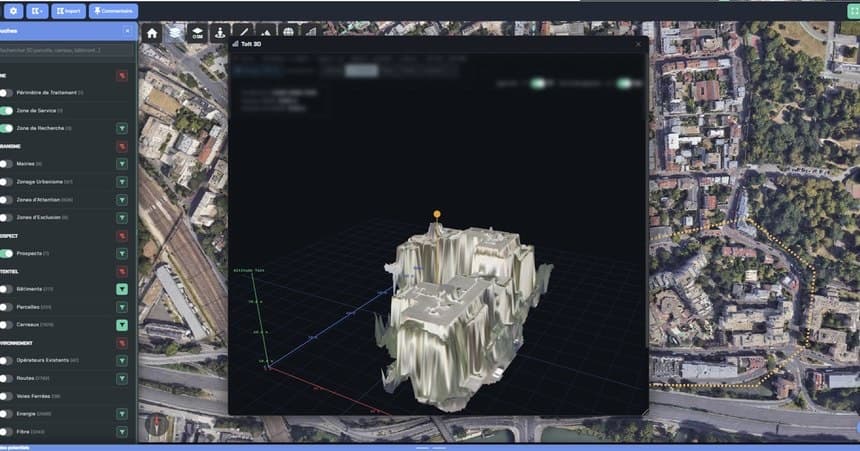Screen dimensions: 860x451
Task: Click the compass on the map
Action: 156,424
